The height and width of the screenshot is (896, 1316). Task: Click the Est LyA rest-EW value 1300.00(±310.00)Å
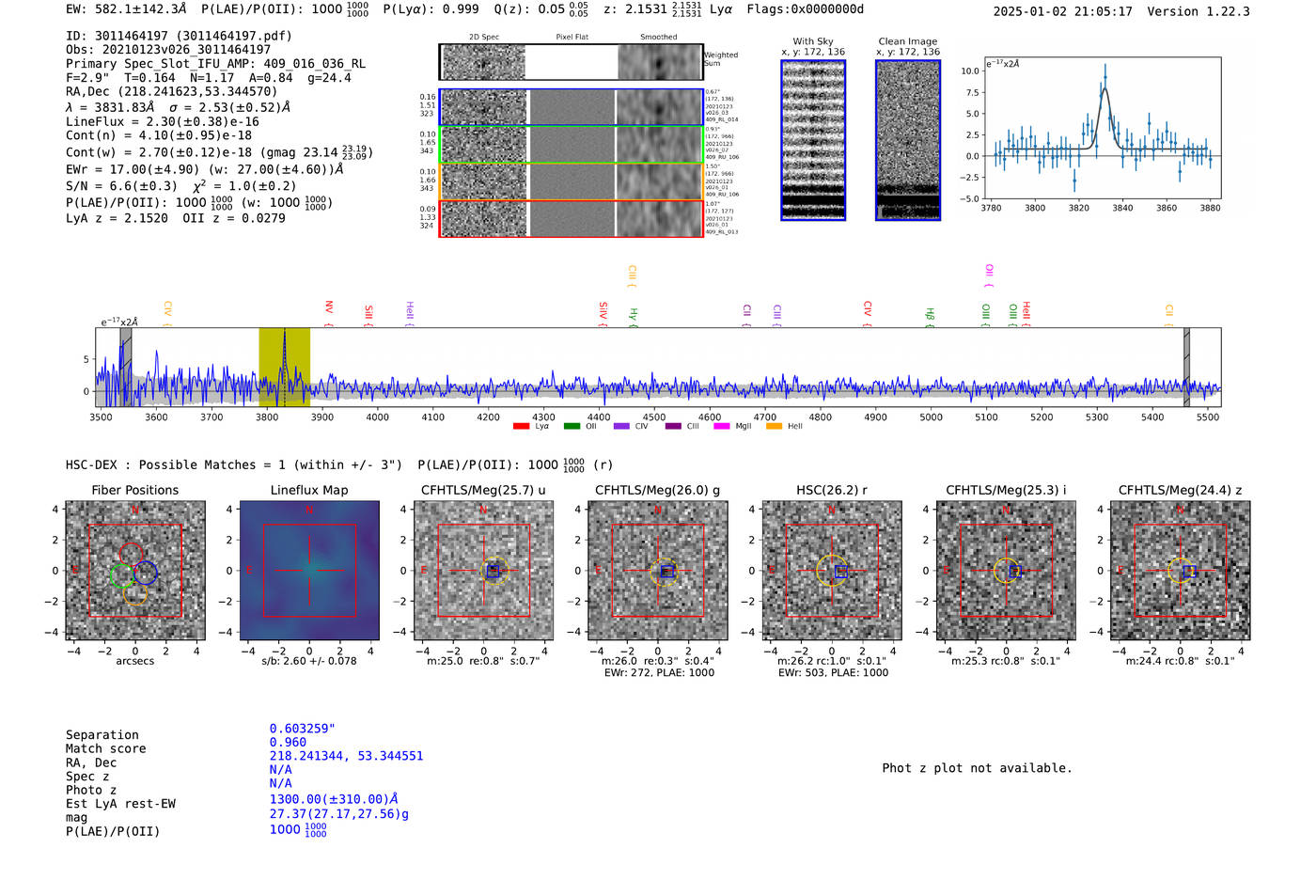tap(334, 799)
